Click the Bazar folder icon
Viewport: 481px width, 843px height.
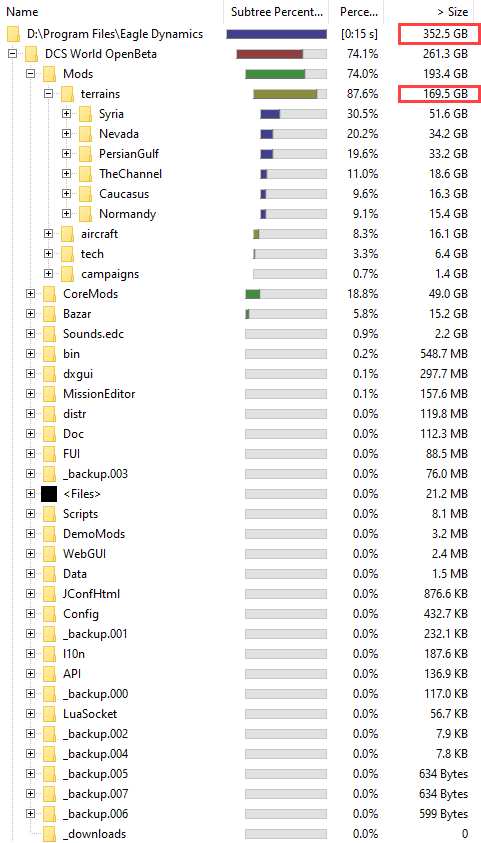tap(49, 313)
